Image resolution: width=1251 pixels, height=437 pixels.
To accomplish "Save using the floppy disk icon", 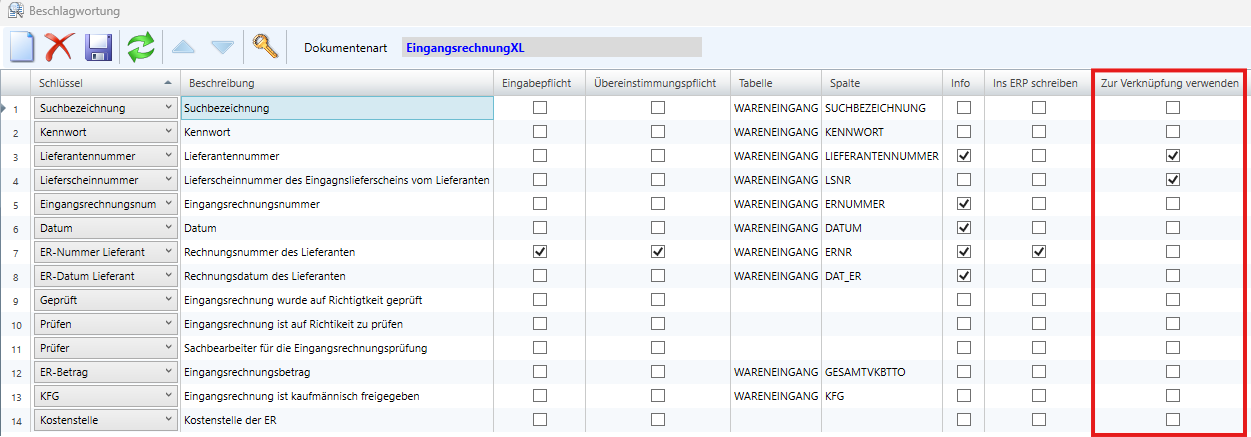I will pos(98,47).
